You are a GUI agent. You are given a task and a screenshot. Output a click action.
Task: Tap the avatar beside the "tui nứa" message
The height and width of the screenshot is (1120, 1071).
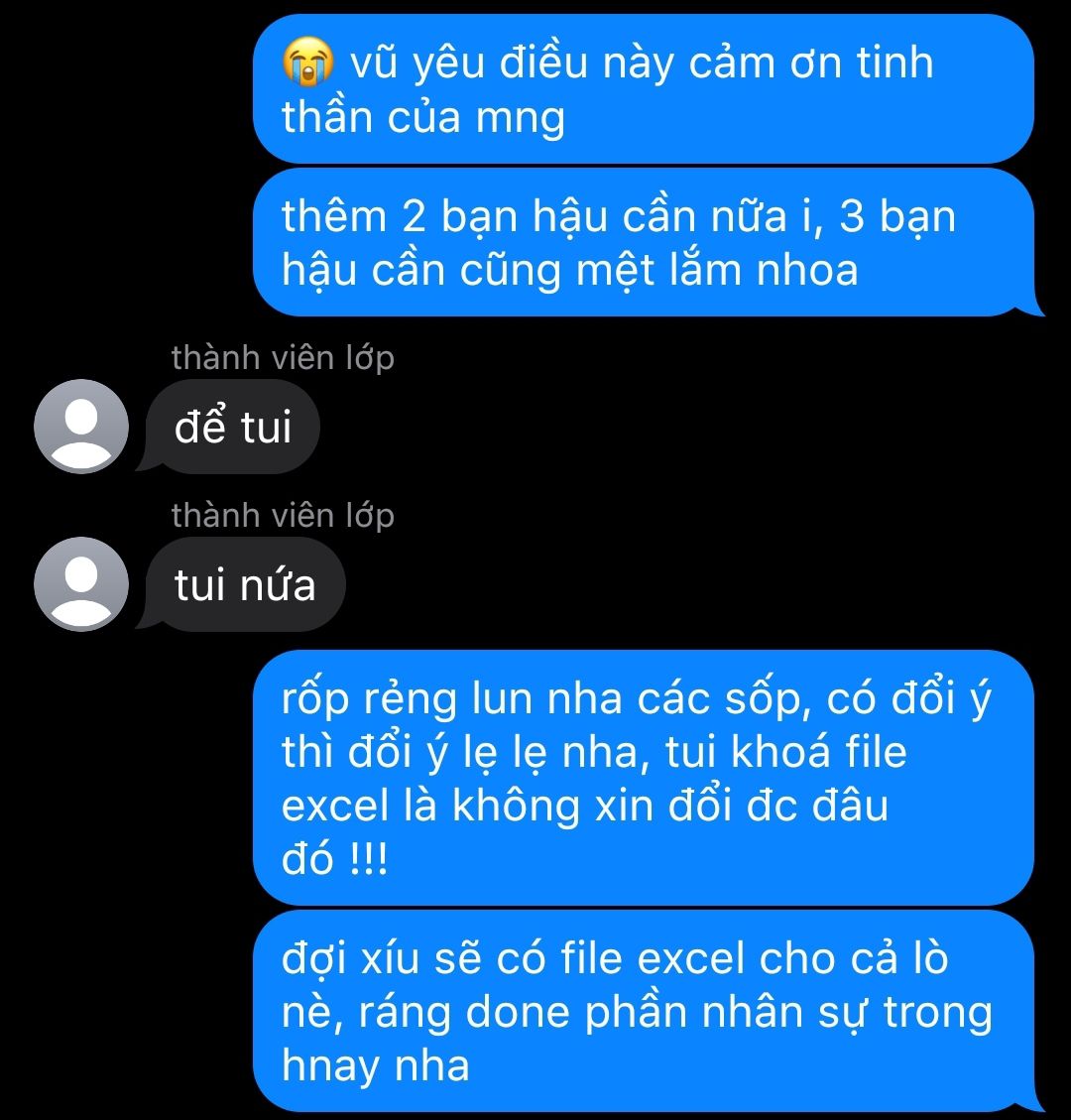(81, 584)
